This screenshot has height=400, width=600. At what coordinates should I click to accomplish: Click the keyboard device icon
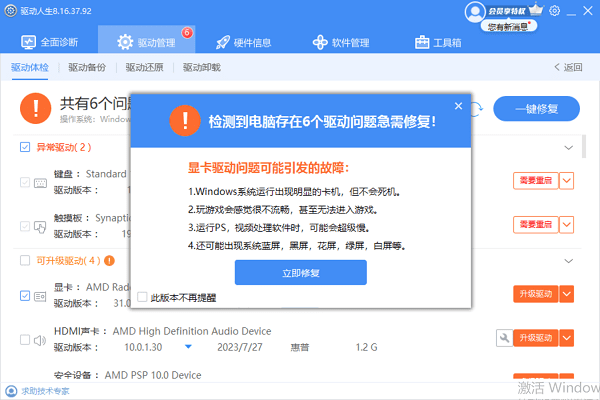[40, 183]
